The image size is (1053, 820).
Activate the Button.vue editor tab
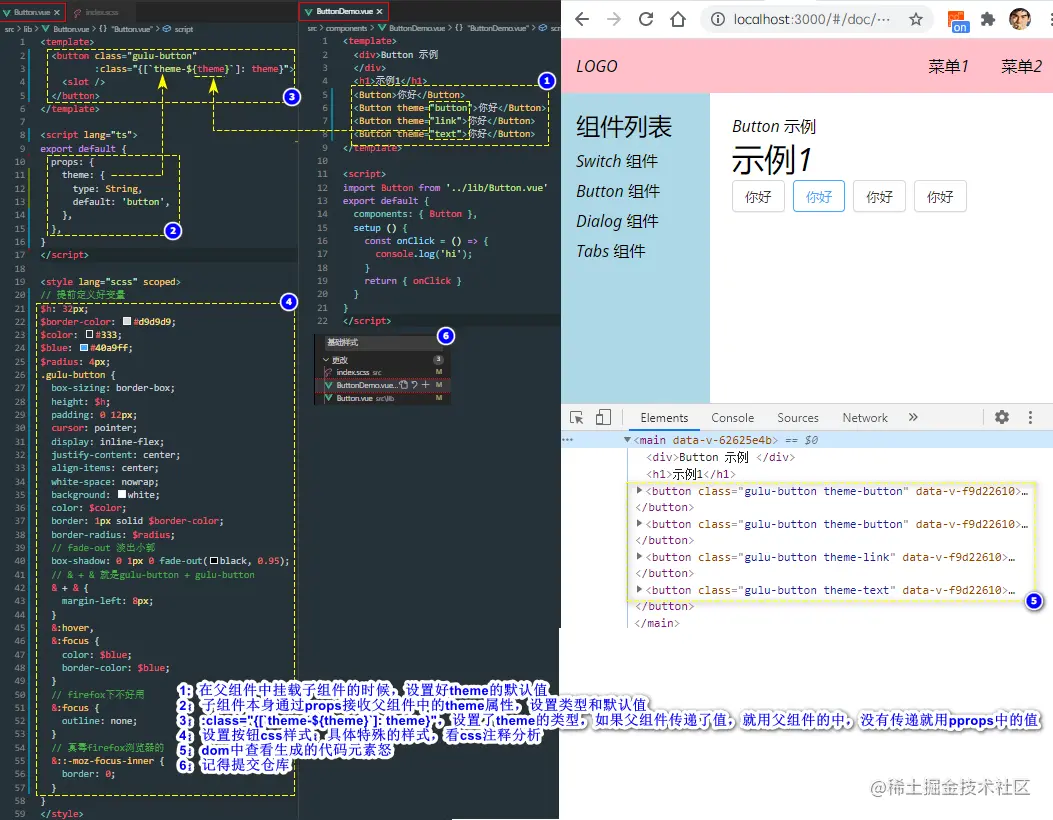(32, 12)
